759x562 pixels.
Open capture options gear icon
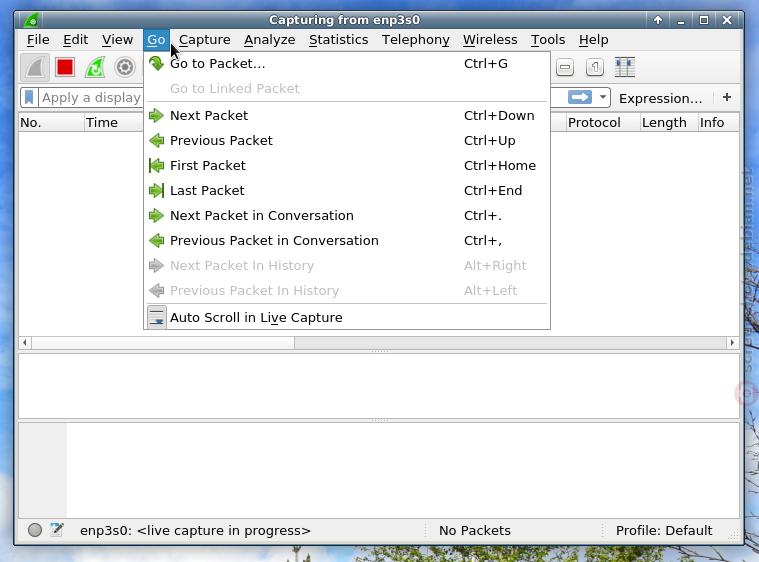pos(124,67)
